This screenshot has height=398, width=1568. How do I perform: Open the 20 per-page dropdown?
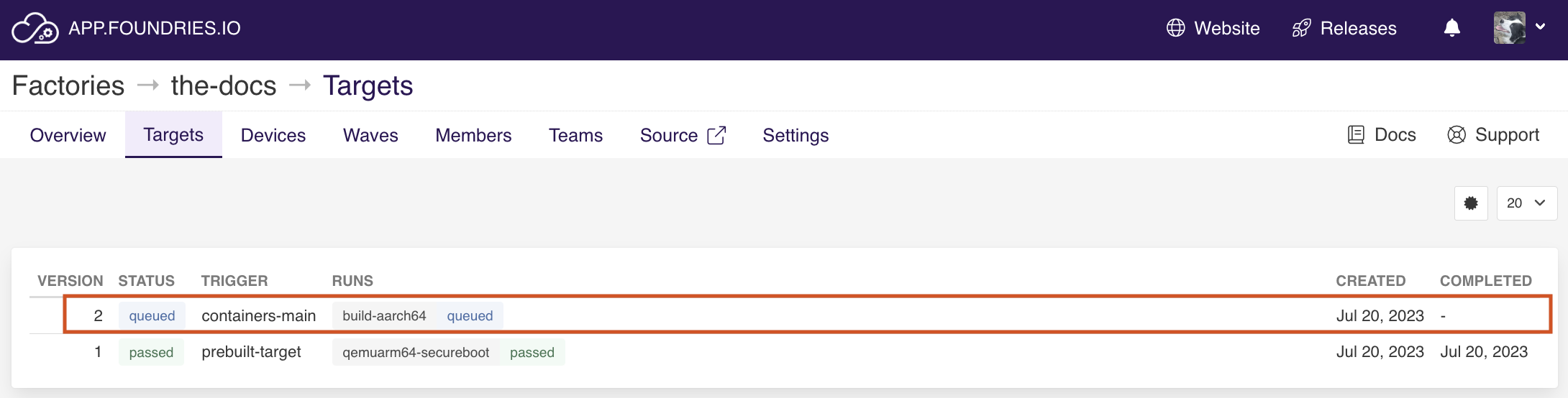[x=1526, y=203]
